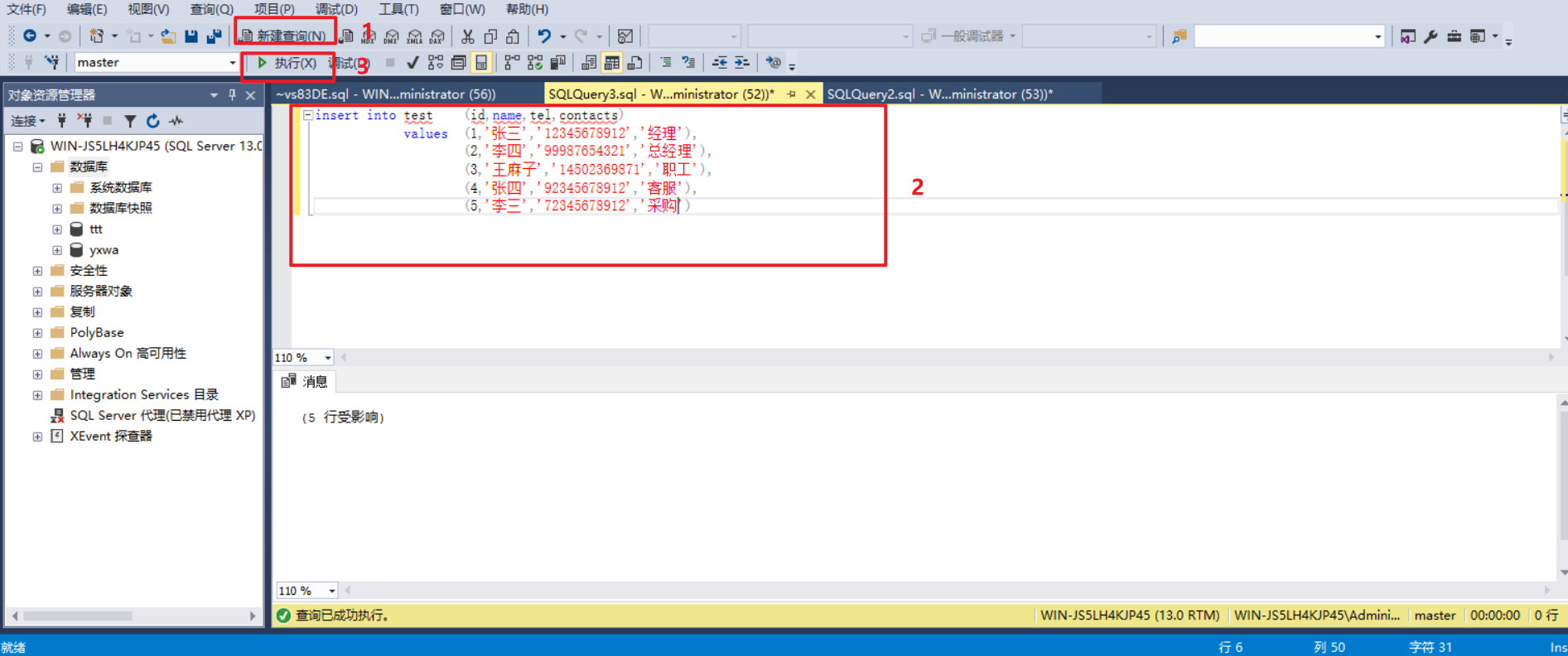Expand the 系统数据库 folder
Screen dimensions: 1568x656
[57, 188]
